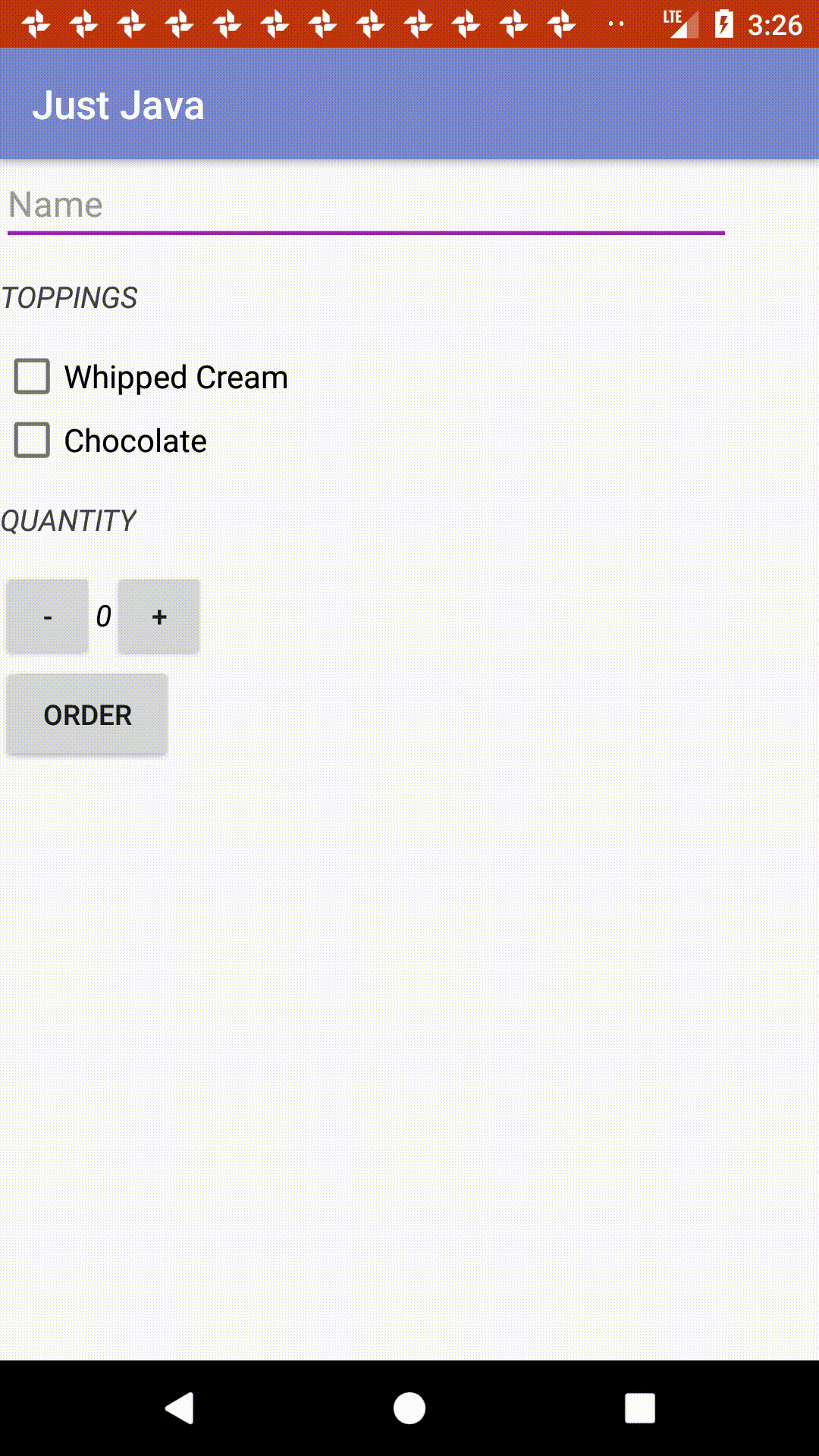
Task: Decrease quantity with the minus button
Action: 47,617
